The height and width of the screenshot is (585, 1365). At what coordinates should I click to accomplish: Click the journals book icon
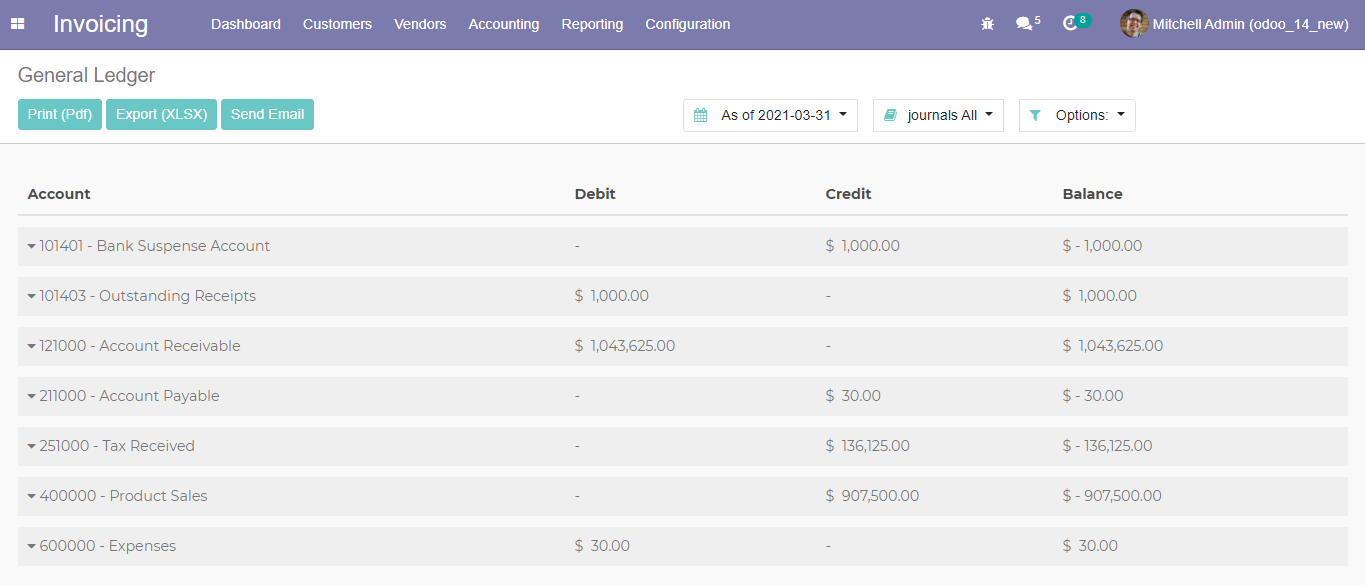click(890, 116)
